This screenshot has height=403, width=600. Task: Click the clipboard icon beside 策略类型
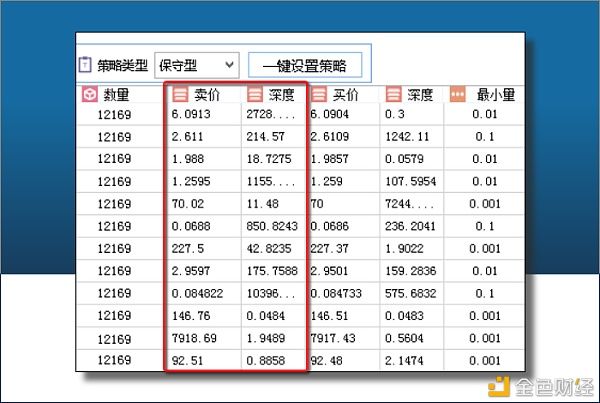[85, 64]
